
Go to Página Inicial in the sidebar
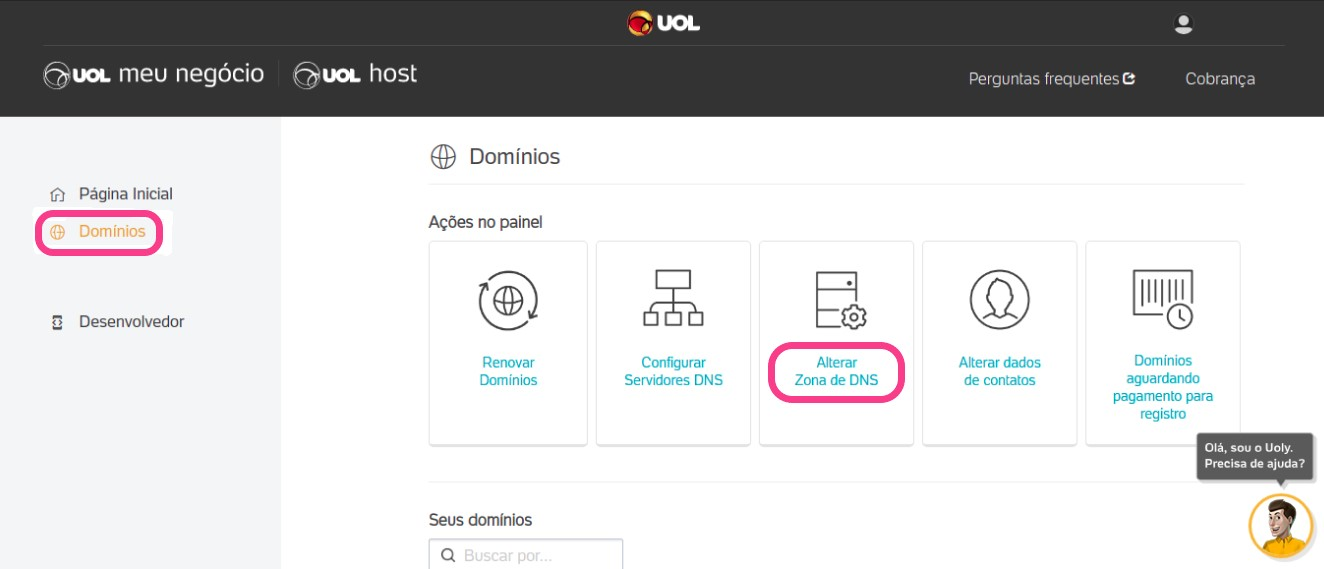pos(126,194)
